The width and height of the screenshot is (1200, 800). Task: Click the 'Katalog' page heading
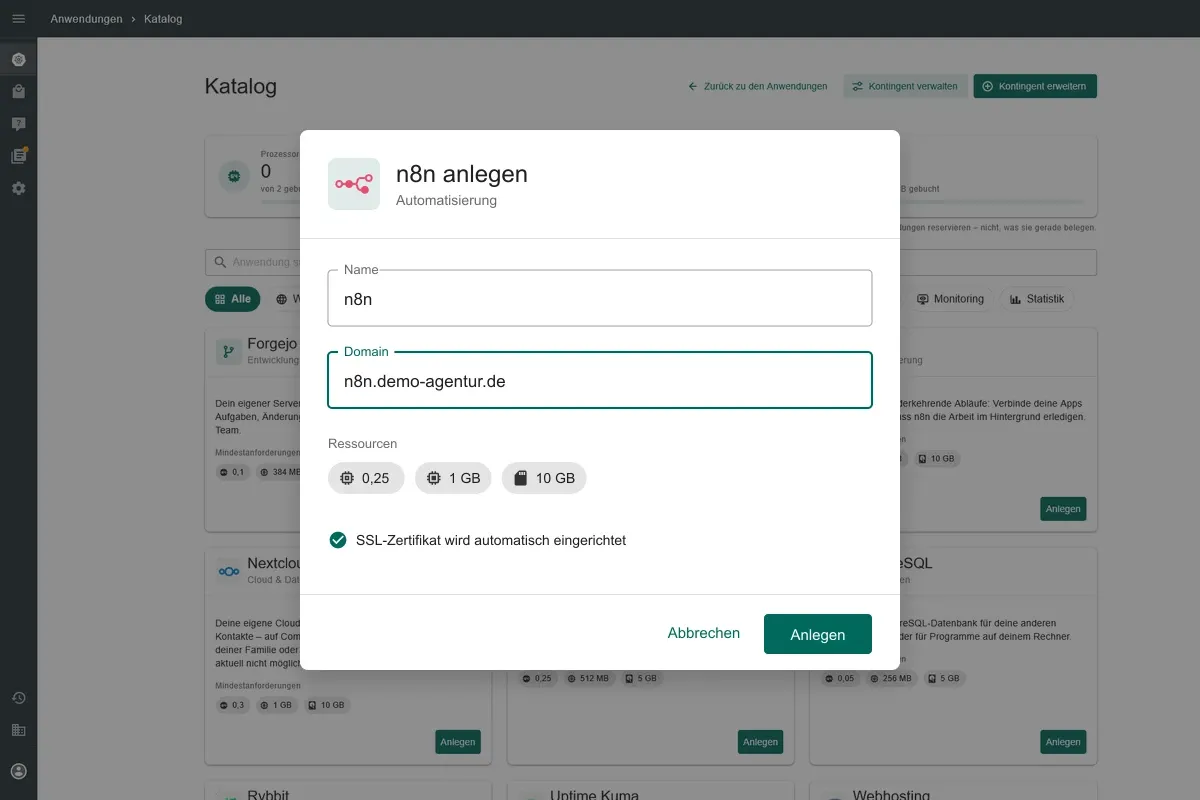(x=241, y=86)
